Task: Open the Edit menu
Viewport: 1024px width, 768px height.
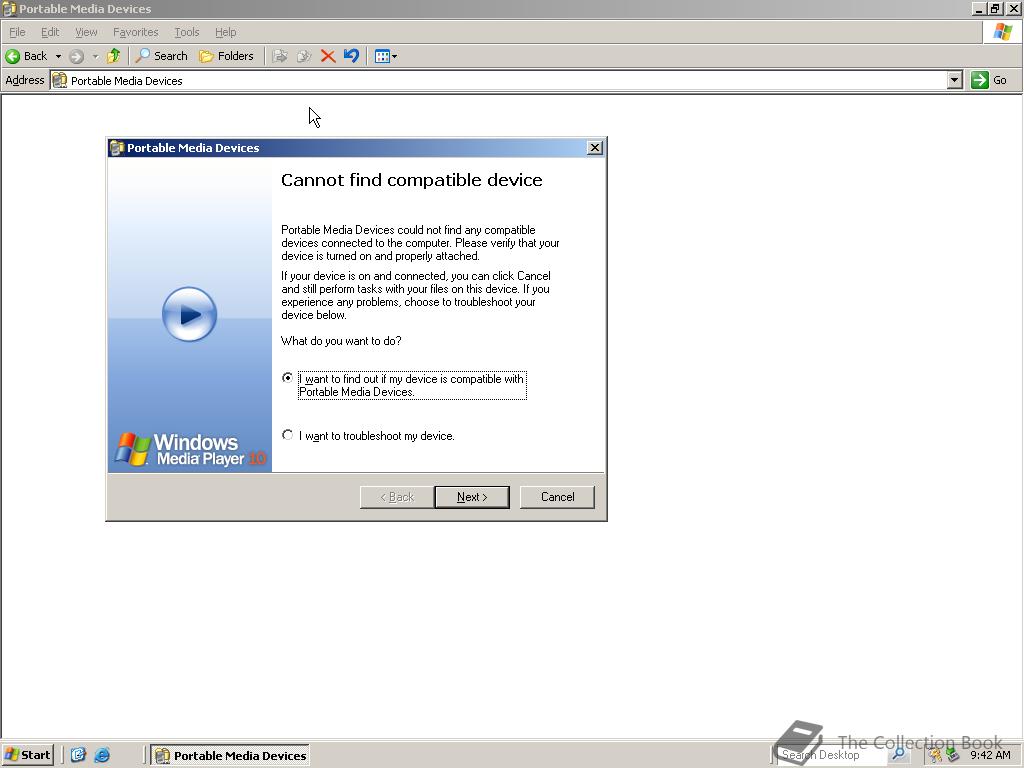Action: [50, 32]
